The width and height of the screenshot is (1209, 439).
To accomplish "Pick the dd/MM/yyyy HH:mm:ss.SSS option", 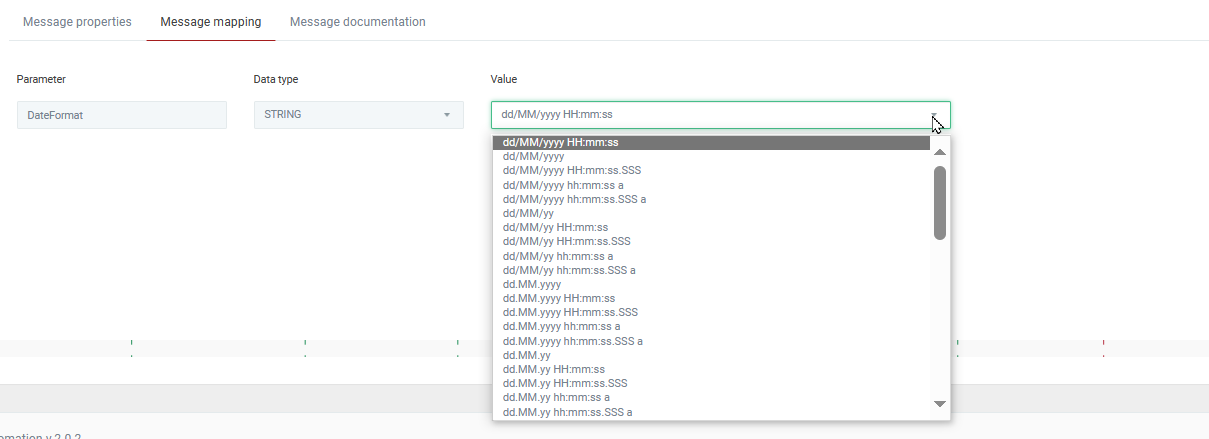I will tap(571, 171).
